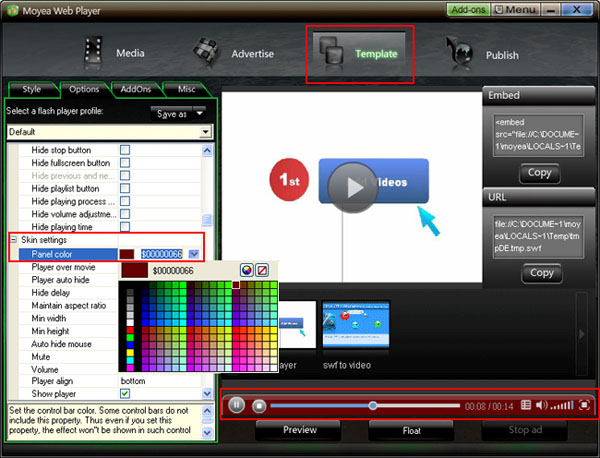This screenshot has width=600, height=458.
Task: Pick the blue swatch in palette left column
Action: [130, 345]
